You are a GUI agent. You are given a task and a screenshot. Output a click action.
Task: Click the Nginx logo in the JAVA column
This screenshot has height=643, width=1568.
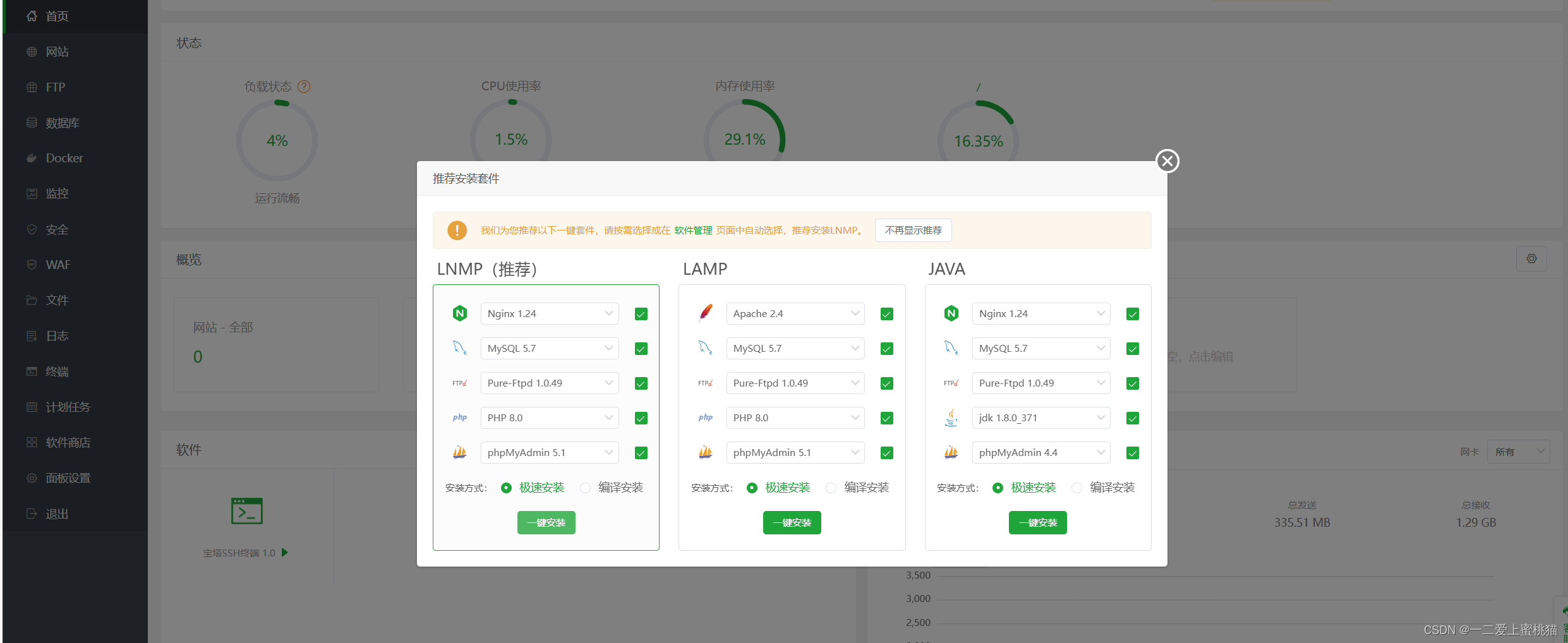[951, 313]
